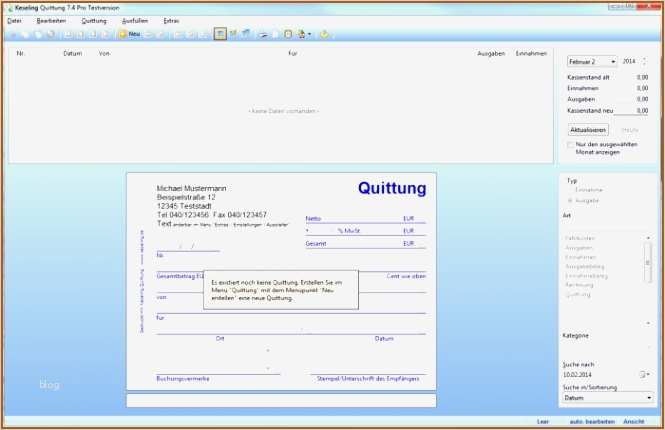Screen dimensions: 665x430
Task: Click the Gesamt EUR field on receipt
Action: point(366,244)
